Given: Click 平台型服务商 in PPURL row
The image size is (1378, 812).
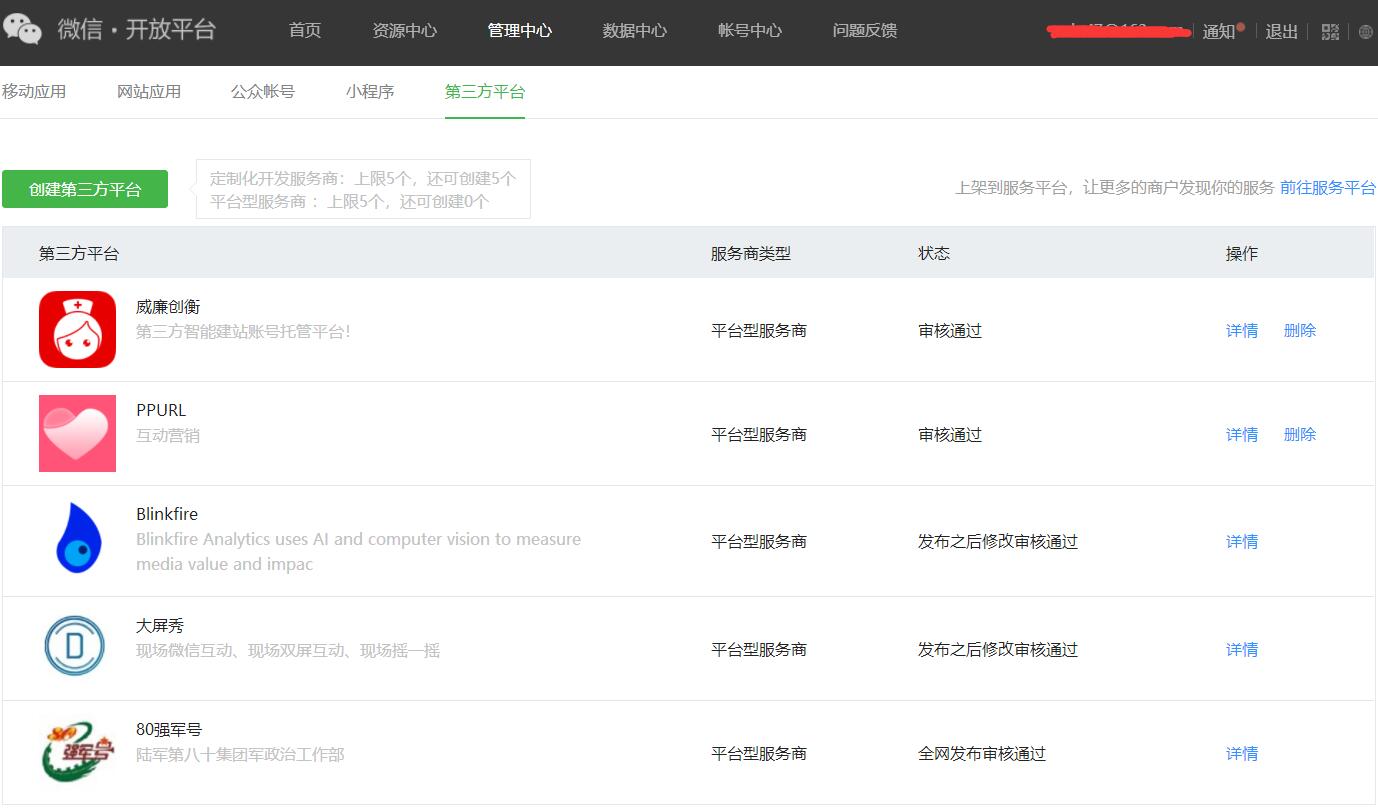Looking at the screenshot, I should click(x=759, y=434).
